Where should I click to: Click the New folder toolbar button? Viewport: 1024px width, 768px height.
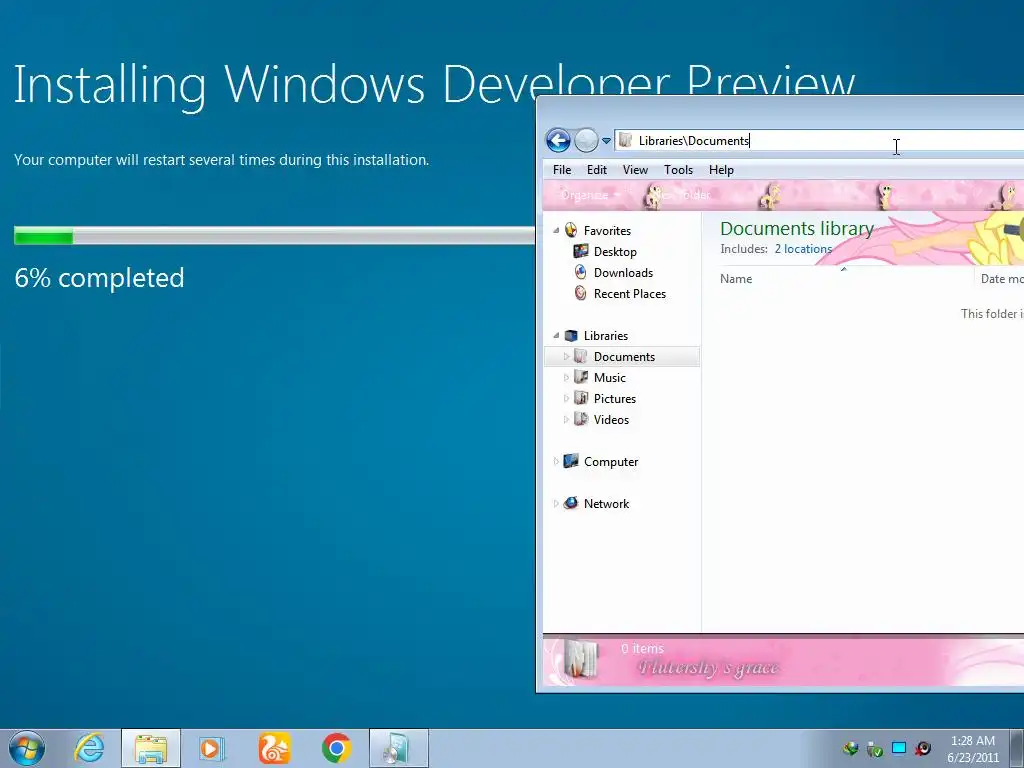pos(682,195)
